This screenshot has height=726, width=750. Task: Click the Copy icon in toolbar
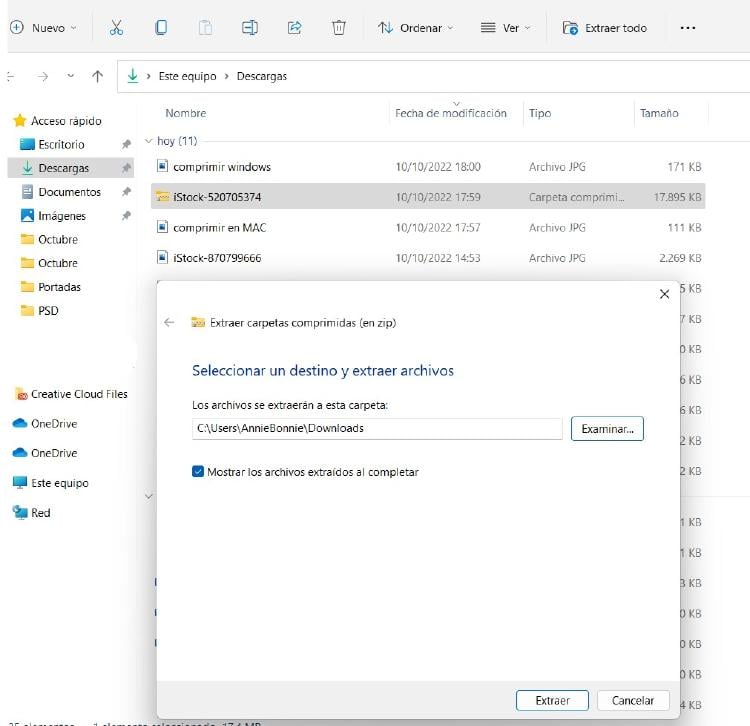[x=161, y=28]
